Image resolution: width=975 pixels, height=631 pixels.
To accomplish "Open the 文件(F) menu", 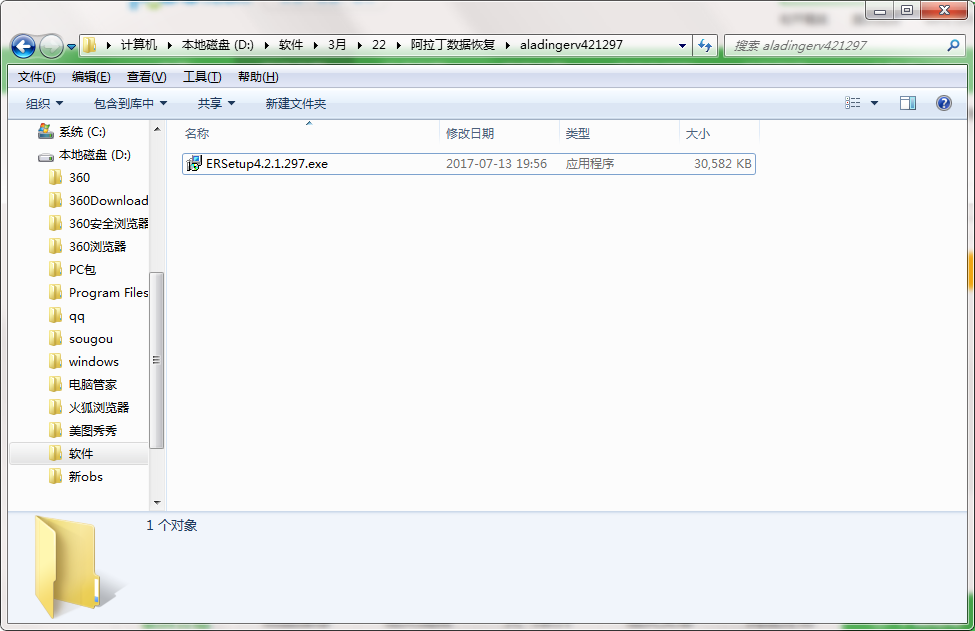I will point(36,76).
